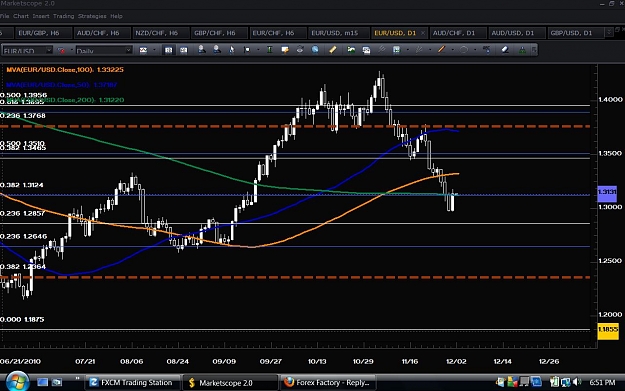This screenshot has width=625, height=391.
Task: Click the blue globe toolbar icon
Action: [x=315, y=50]
